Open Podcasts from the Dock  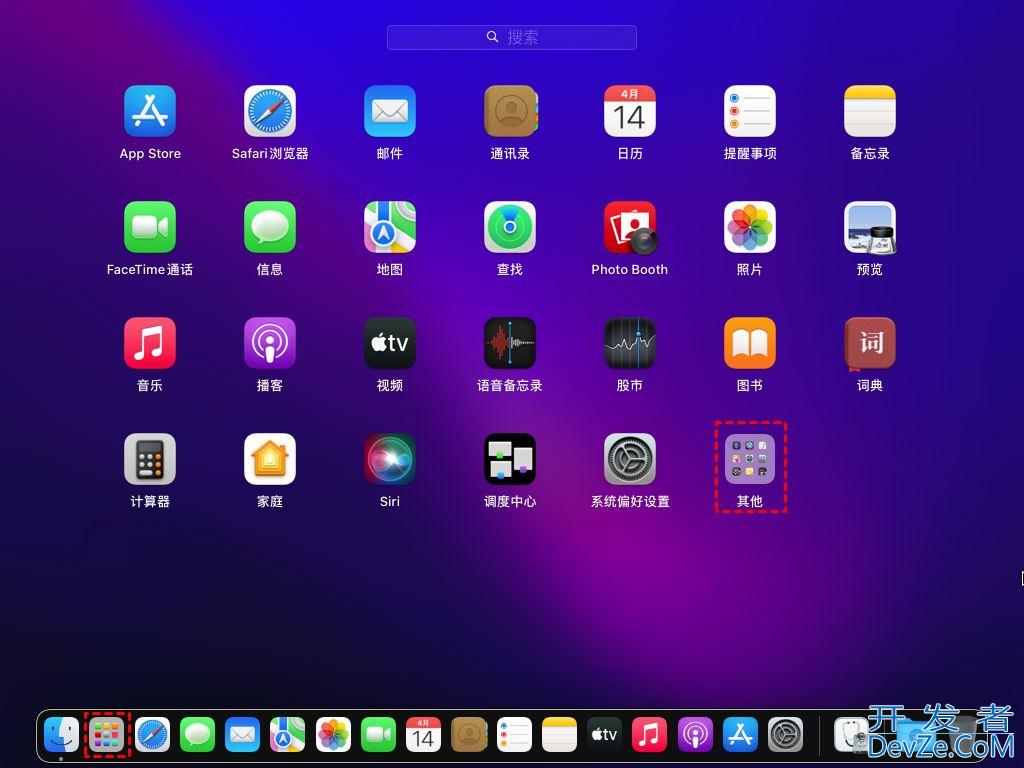click(695, 735)
